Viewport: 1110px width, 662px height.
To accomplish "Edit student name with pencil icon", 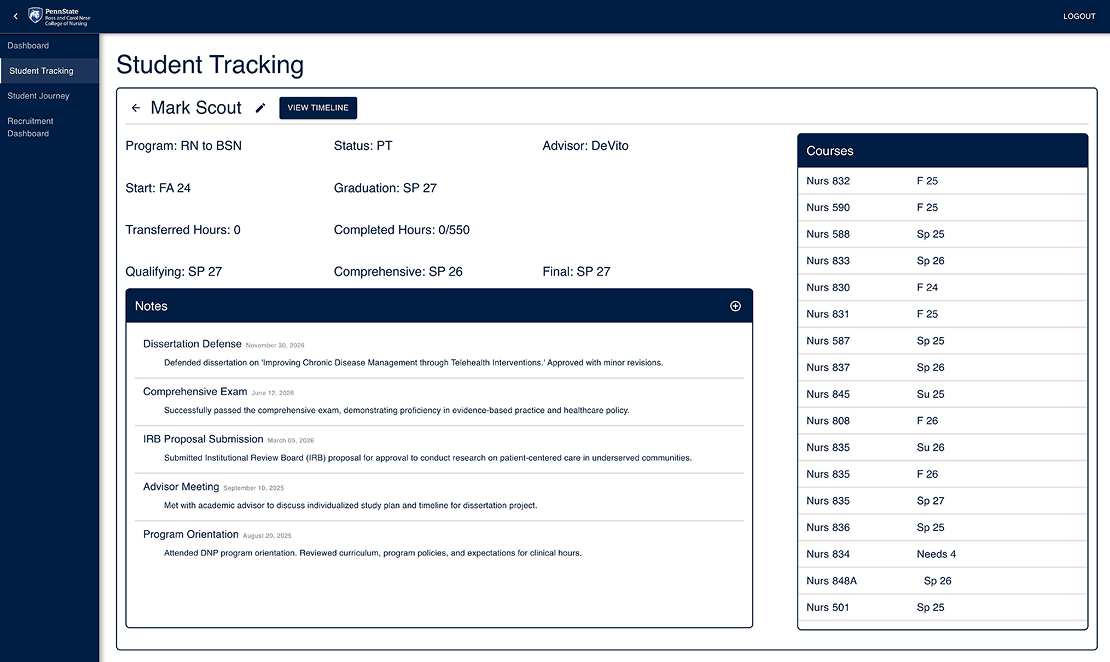I will click(261, 108).
